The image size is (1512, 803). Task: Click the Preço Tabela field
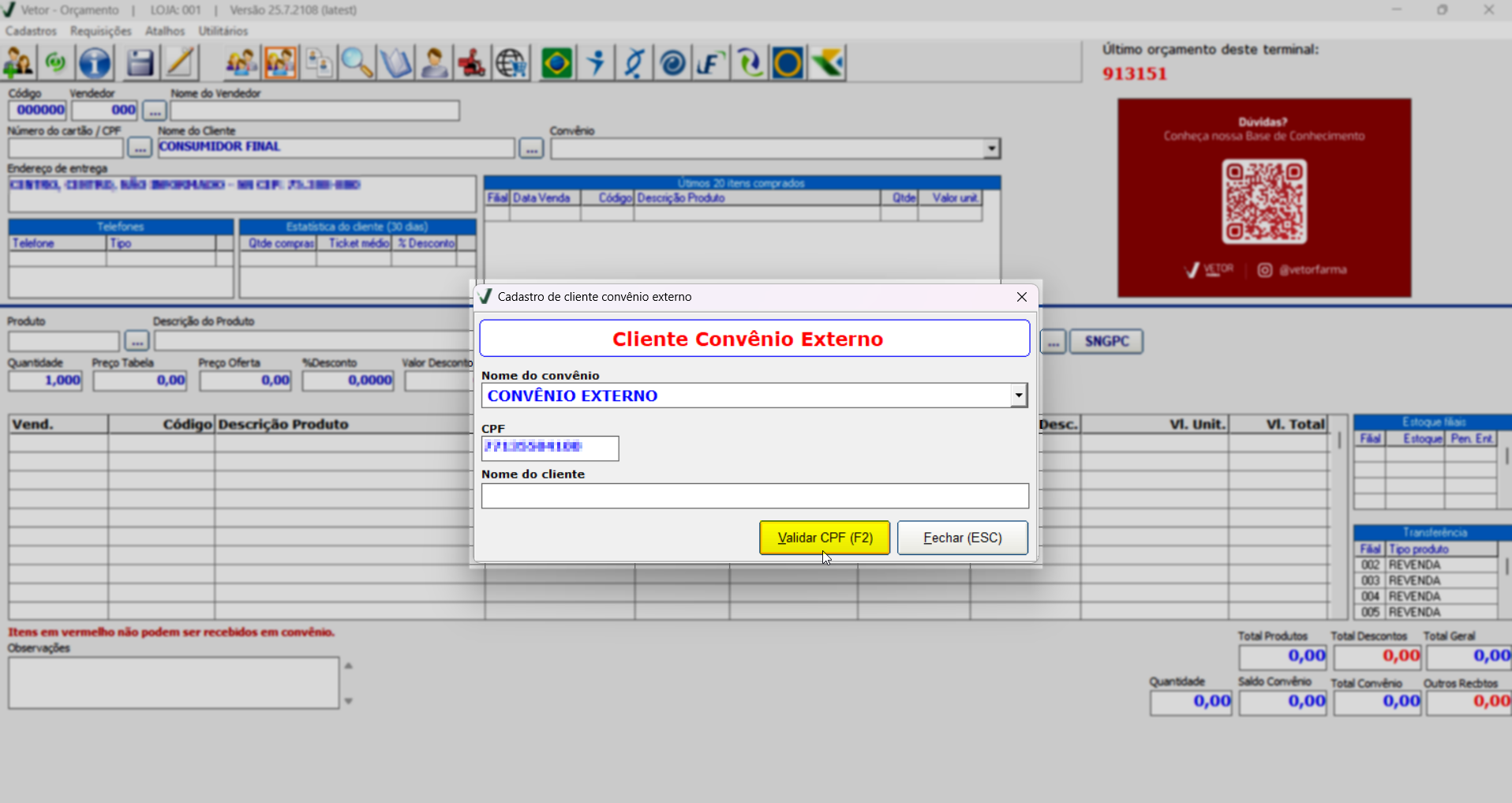140,381
